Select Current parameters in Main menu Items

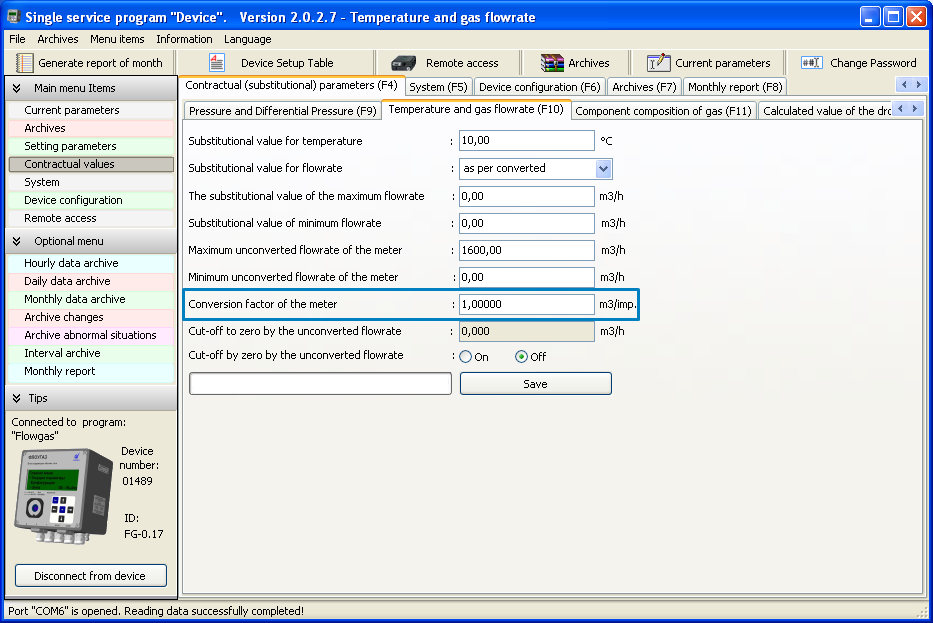pyautogui.click(x=91, y=110)
